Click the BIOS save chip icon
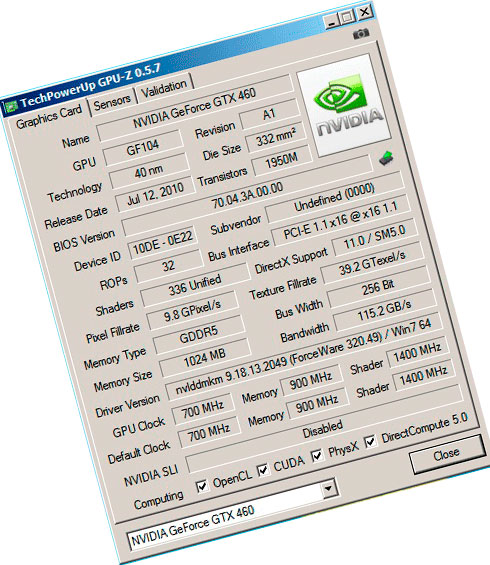 click(x=386, y=157)
